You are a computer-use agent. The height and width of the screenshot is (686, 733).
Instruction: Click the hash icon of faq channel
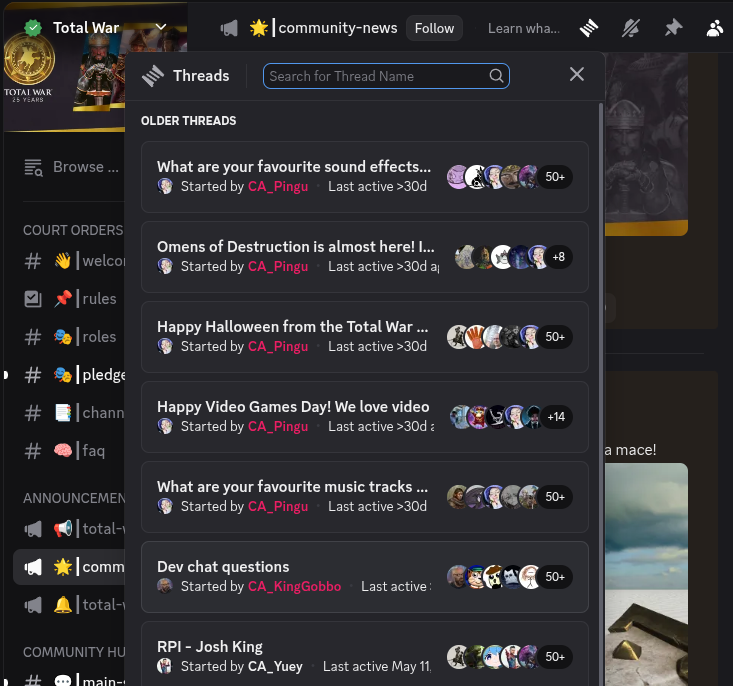[x=33, y=451]
